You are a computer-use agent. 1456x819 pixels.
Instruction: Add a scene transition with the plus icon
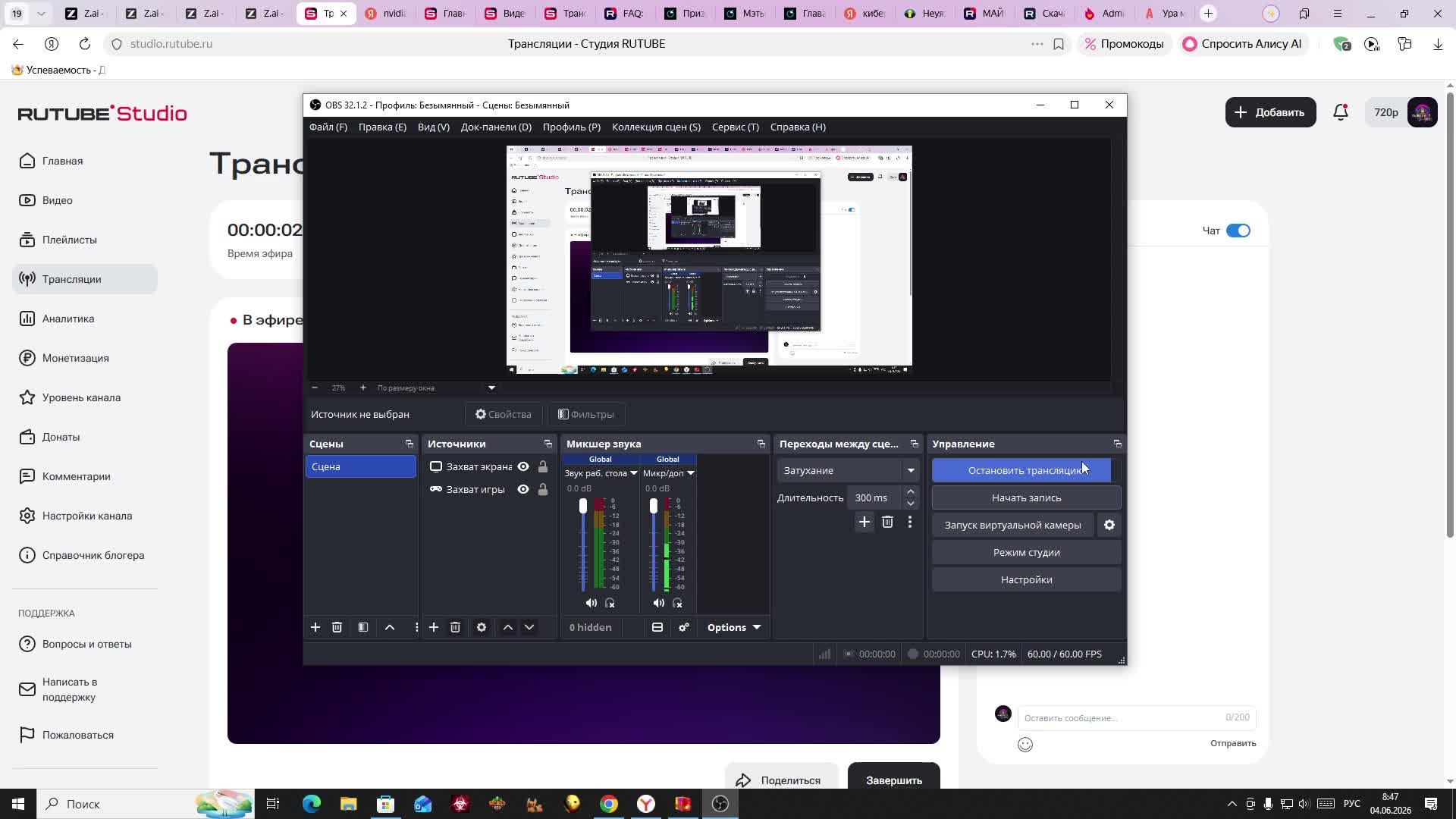pyautogui.click(x=864, y=522)
